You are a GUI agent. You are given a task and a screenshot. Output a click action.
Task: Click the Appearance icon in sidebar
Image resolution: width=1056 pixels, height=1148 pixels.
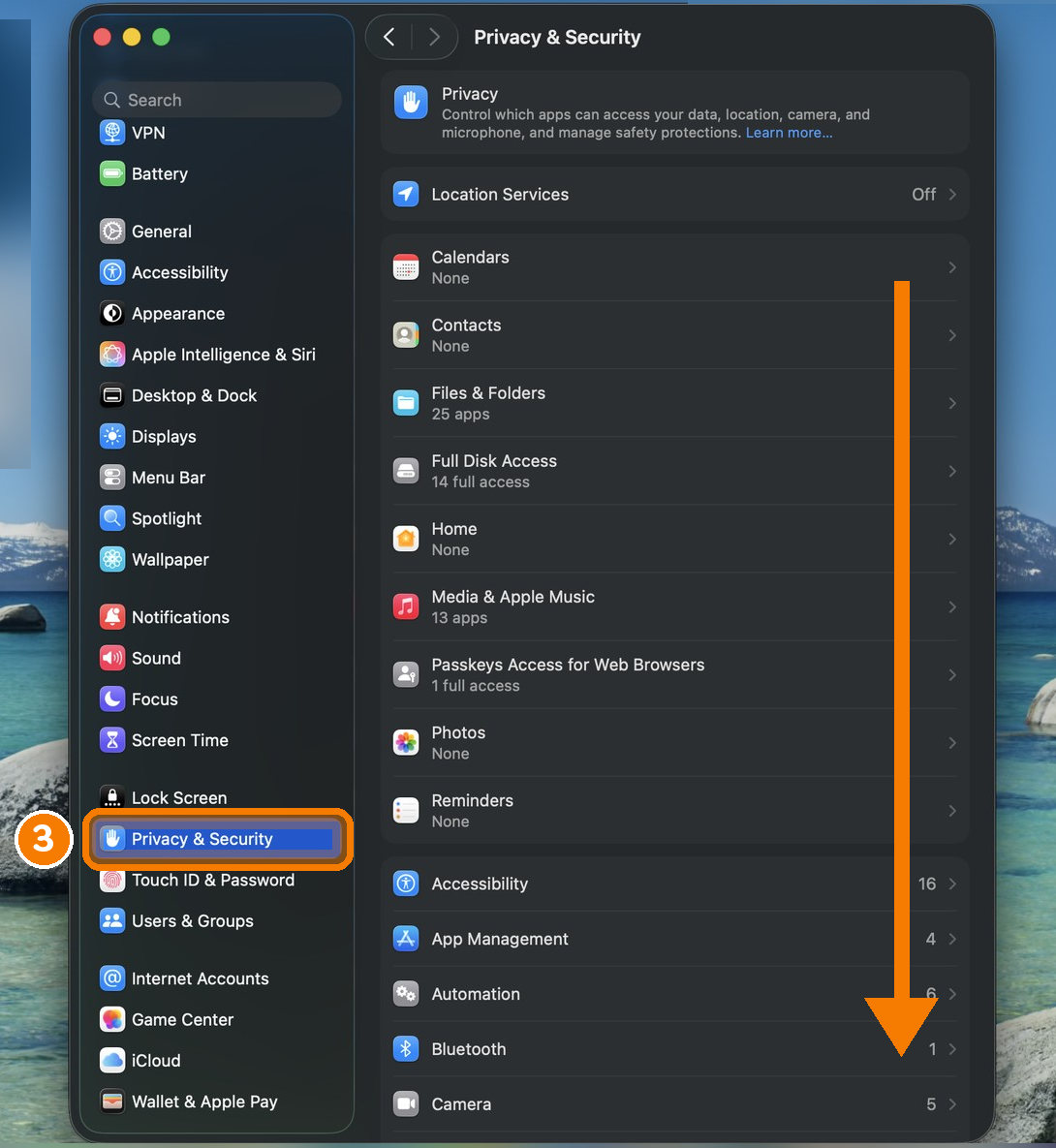112,313
